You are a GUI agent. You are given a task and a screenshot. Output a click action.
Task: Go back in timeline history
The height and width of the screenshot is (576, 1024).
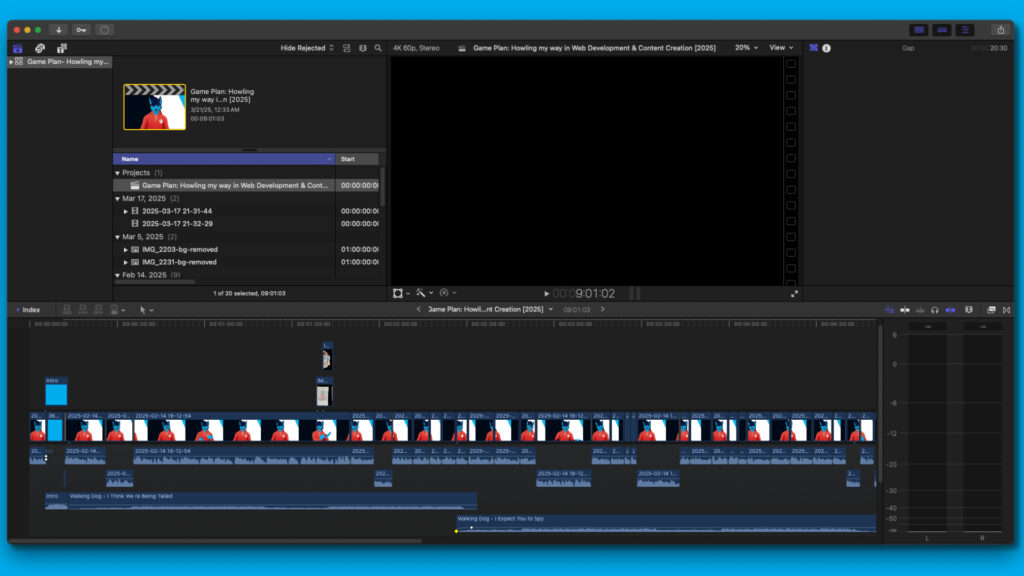(x=419, y=310)
